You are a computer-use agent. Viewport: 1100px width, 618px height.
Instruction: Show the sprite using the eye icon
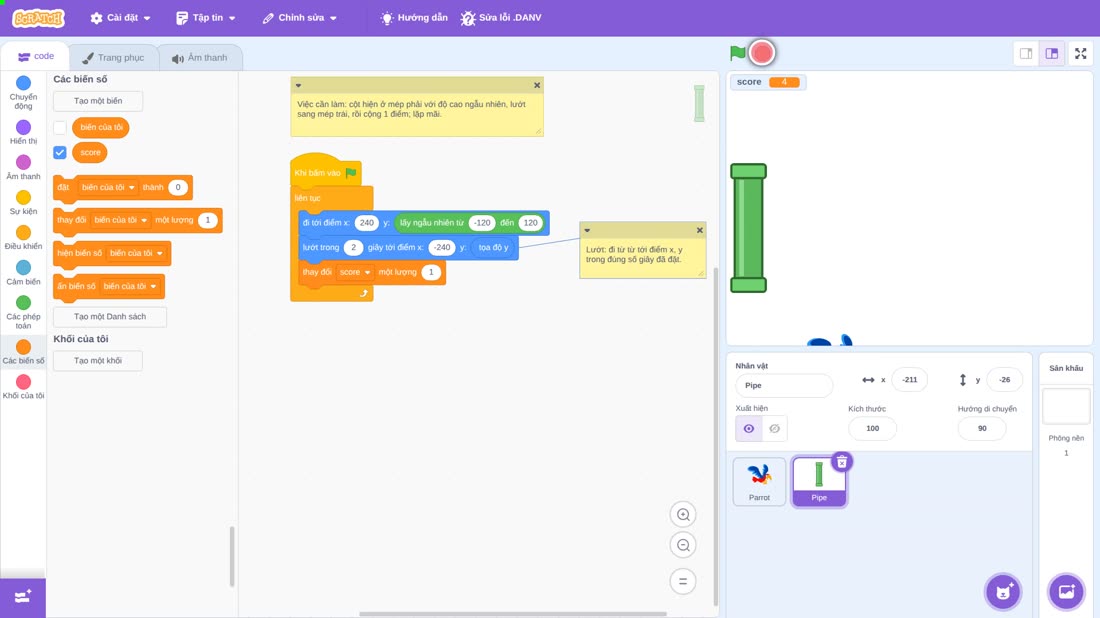pyautogui.click(x=749, y=429)
